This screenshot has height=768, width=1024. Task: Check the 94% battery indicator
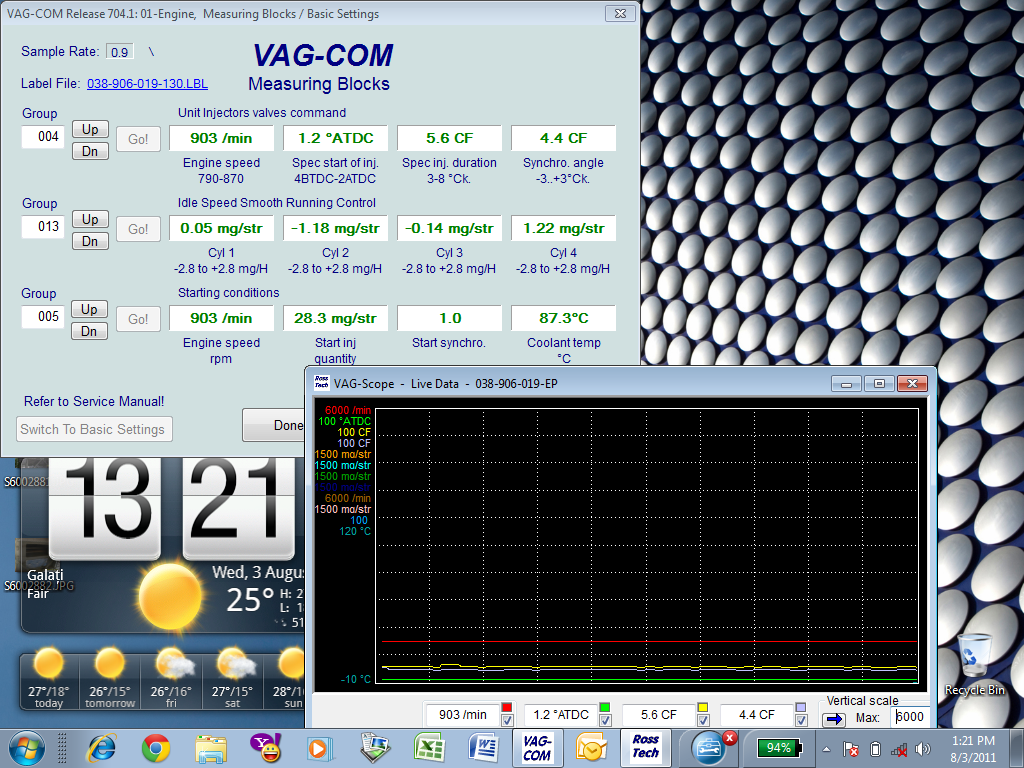(779, 748)
